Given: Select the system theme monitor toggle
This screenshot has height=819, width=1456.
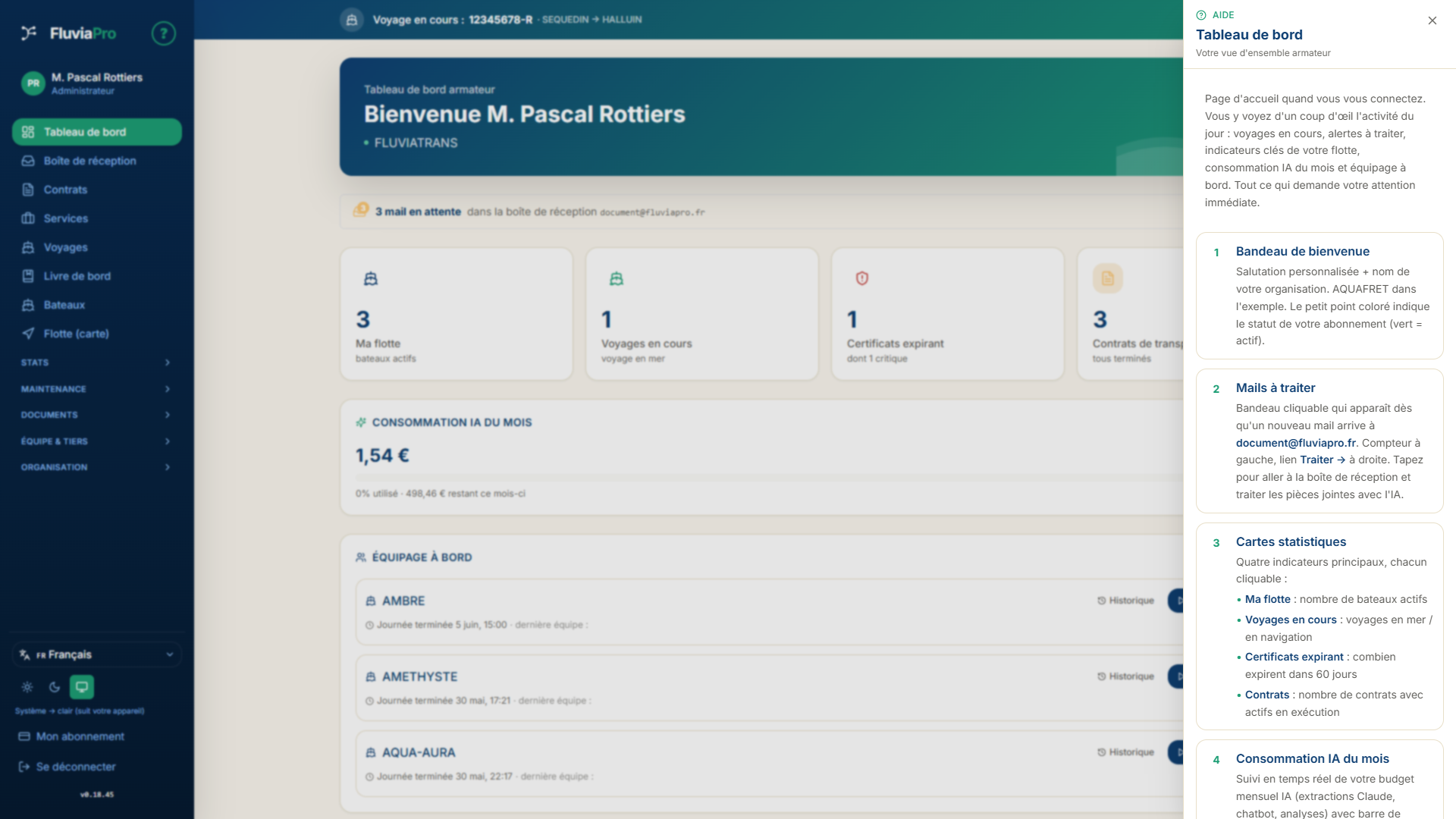Looking at the screenshot, I should 82,687.
